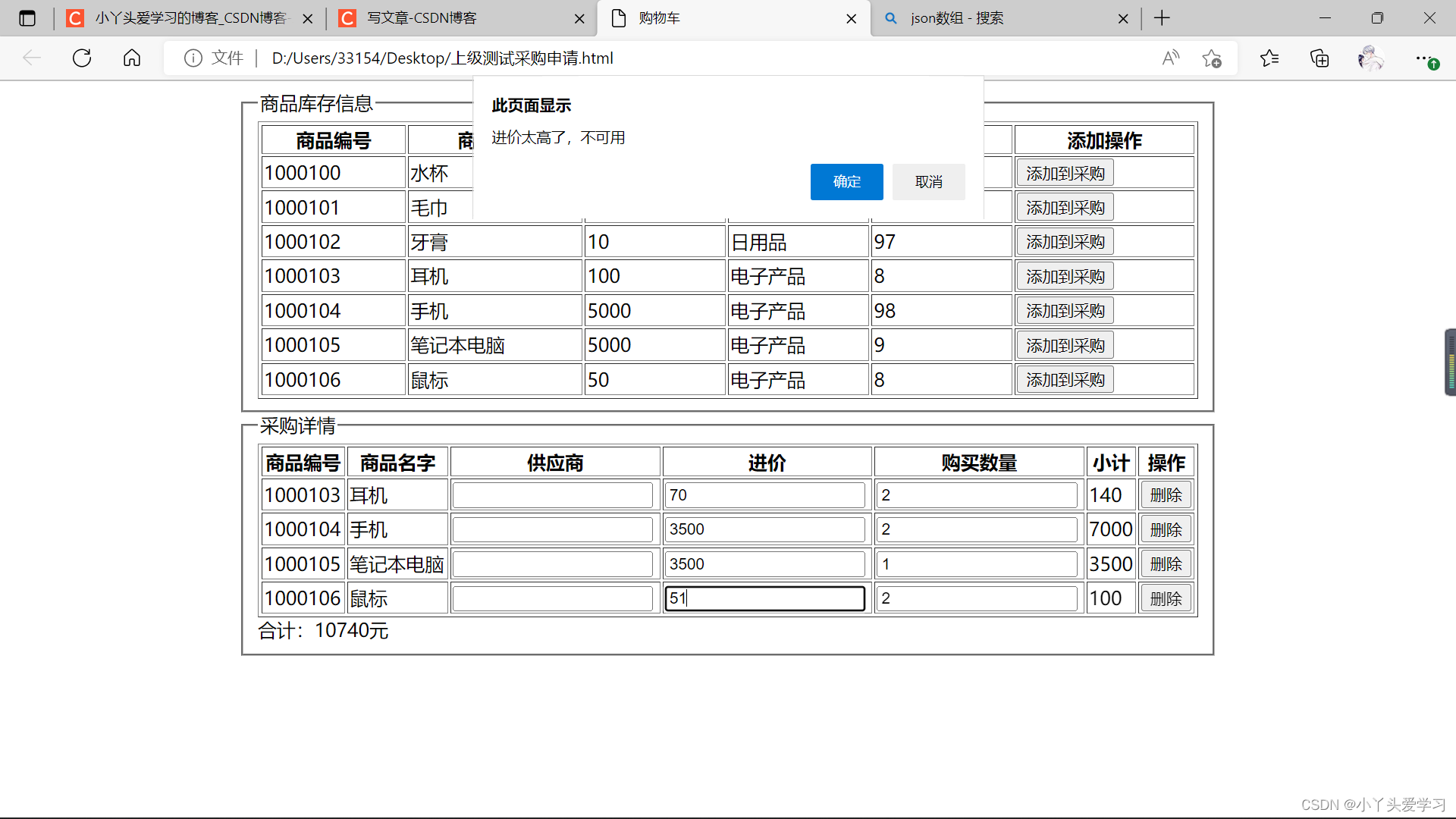Image resolution: width=1456 pixels, height=819 pixels.
Task: Click 添加到采购 for 水杯 row 1000100
Action: 1065,174
